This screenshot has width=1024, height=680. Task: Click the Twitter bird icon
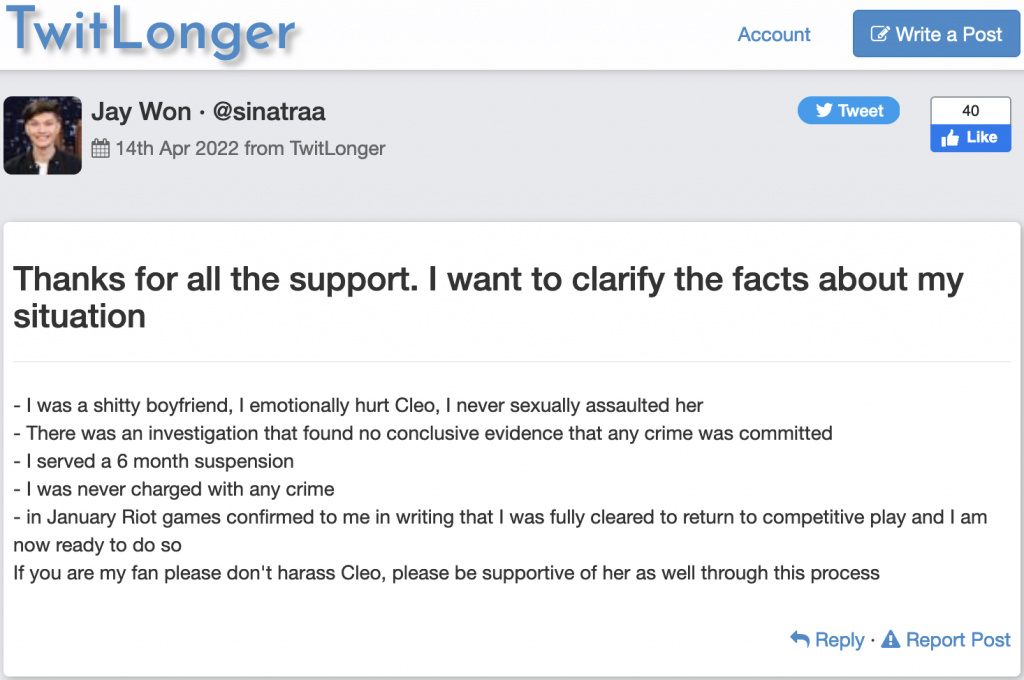pos(824,110)
